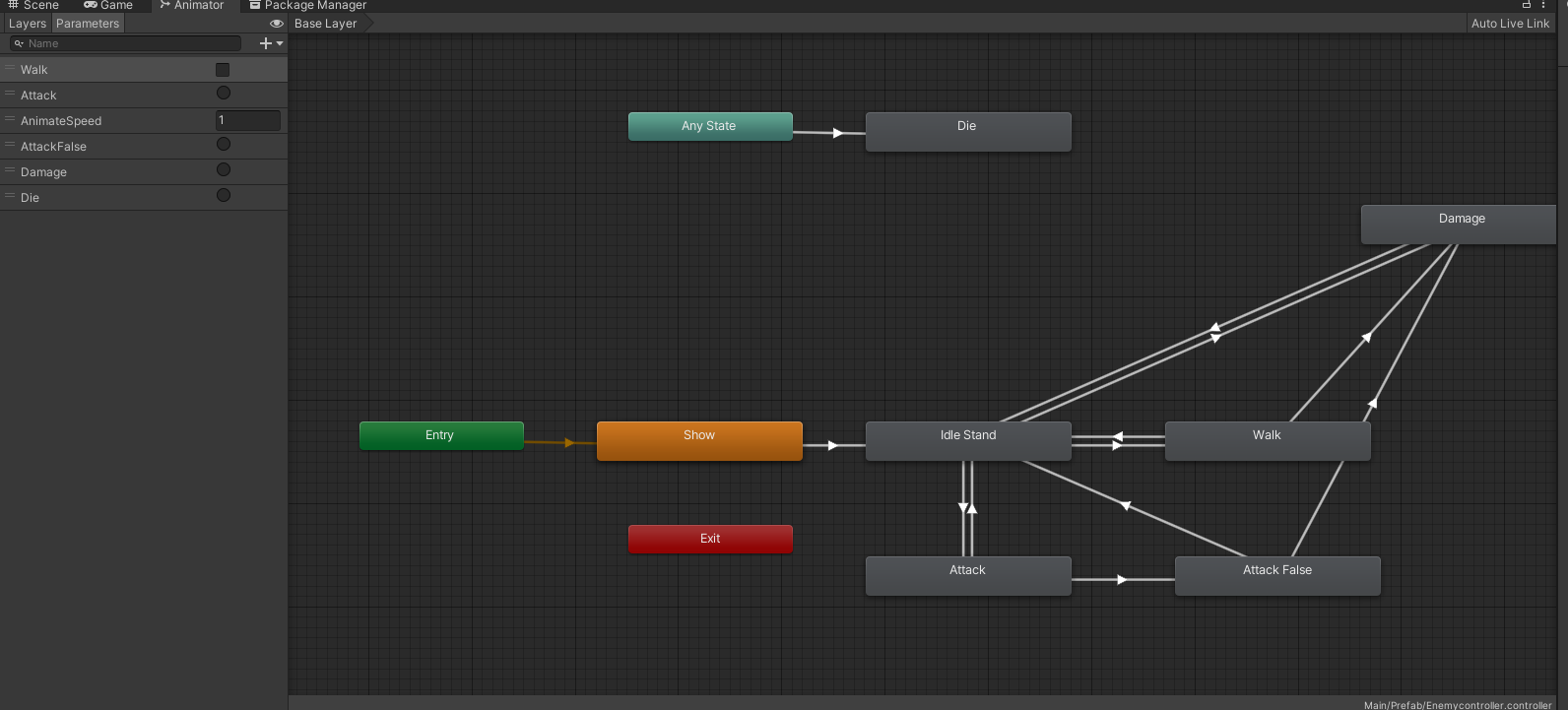1568x710 pixels.
Task: Select the Entry node
Action: [441, 435]
